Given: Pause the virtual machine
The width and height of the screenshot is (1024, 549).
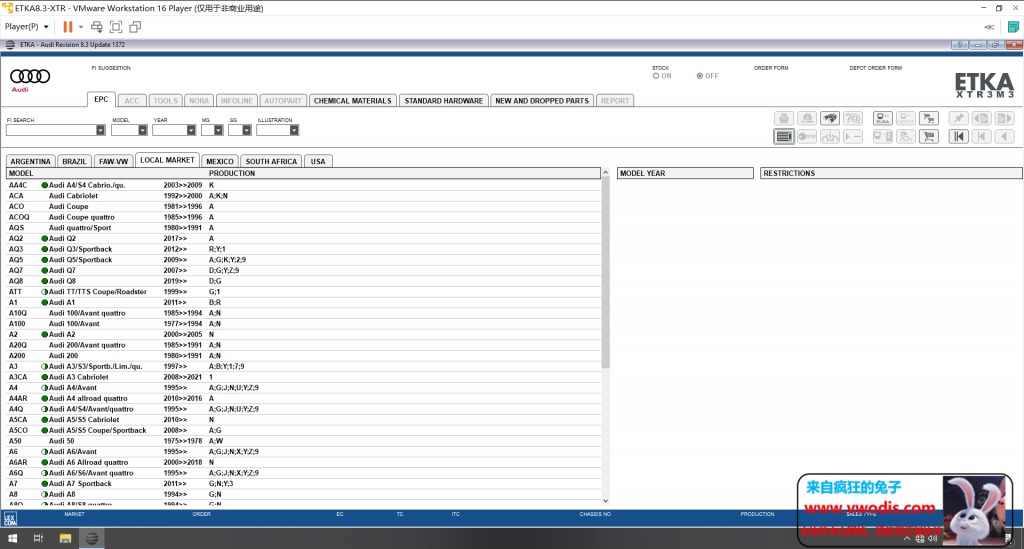Looking at the screenshot, I should click(x=67, y=27).
